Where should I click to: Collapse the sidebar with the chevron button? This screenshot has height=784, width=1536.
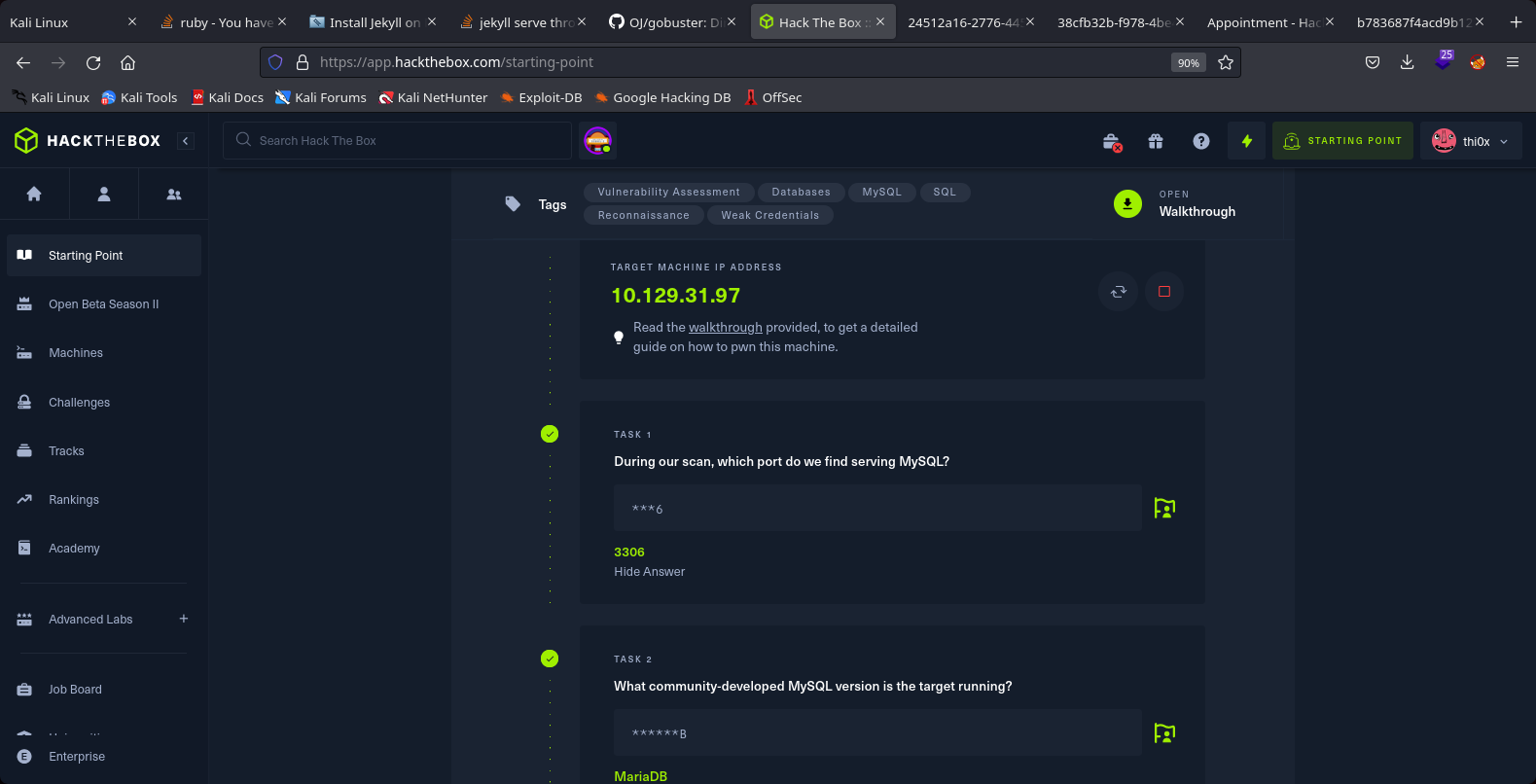[186, 141]
